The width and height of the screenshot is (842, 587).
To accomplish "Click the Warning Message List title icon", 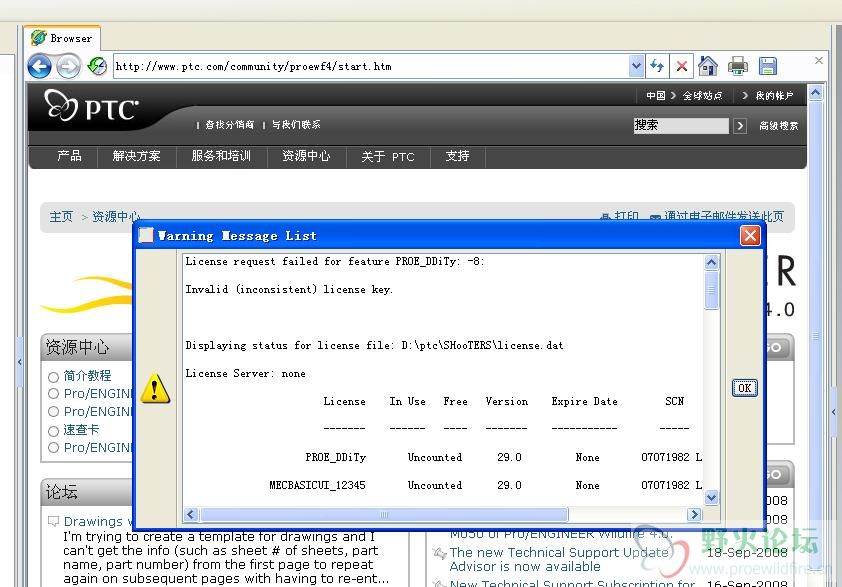I will 146,235.
